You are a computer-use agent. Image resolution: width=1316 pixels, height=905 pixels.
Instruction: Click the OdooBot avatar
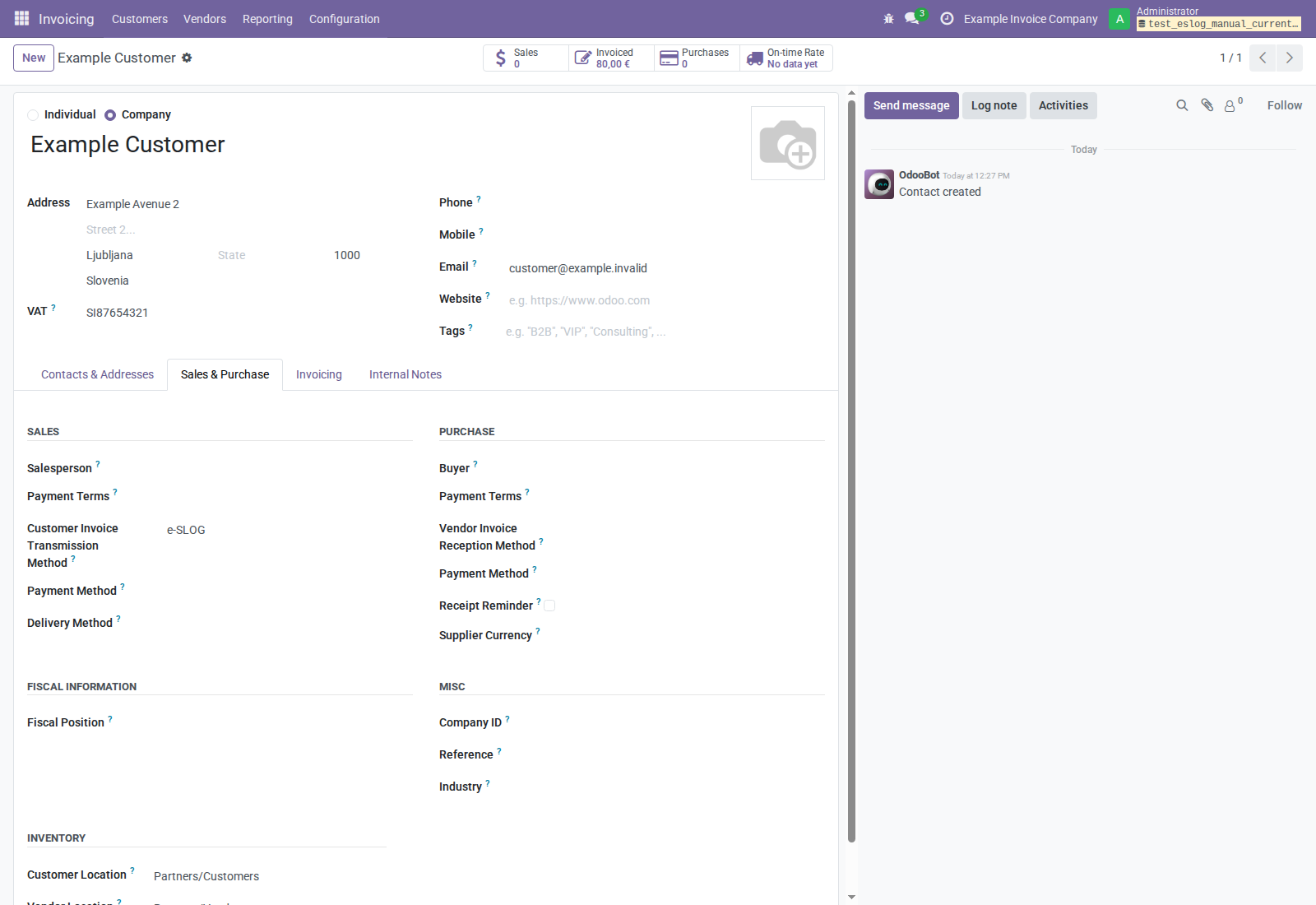click(879, 184)
